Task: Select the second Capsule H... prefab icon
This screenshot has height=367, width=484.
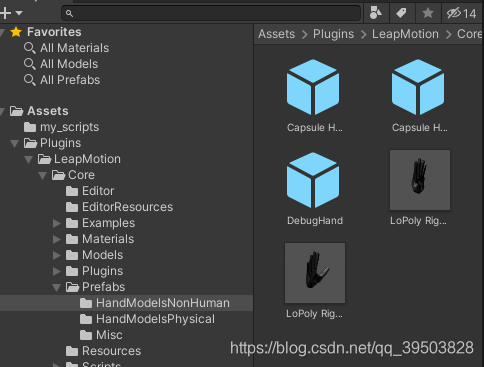Action: click(x=418, y=87)
